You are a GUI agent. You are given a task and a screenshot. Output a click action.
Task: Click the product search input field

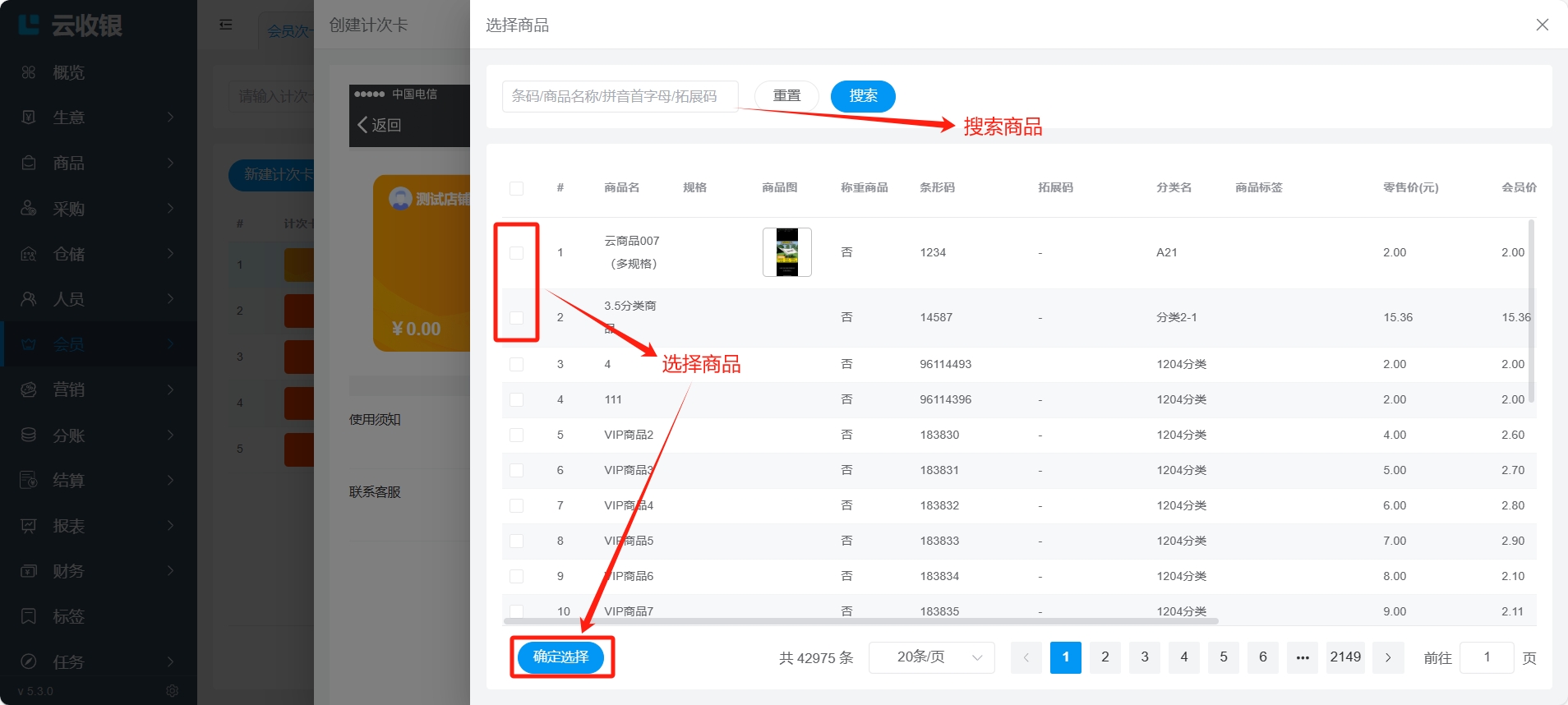pyautogui.click(x=620, y=96)
